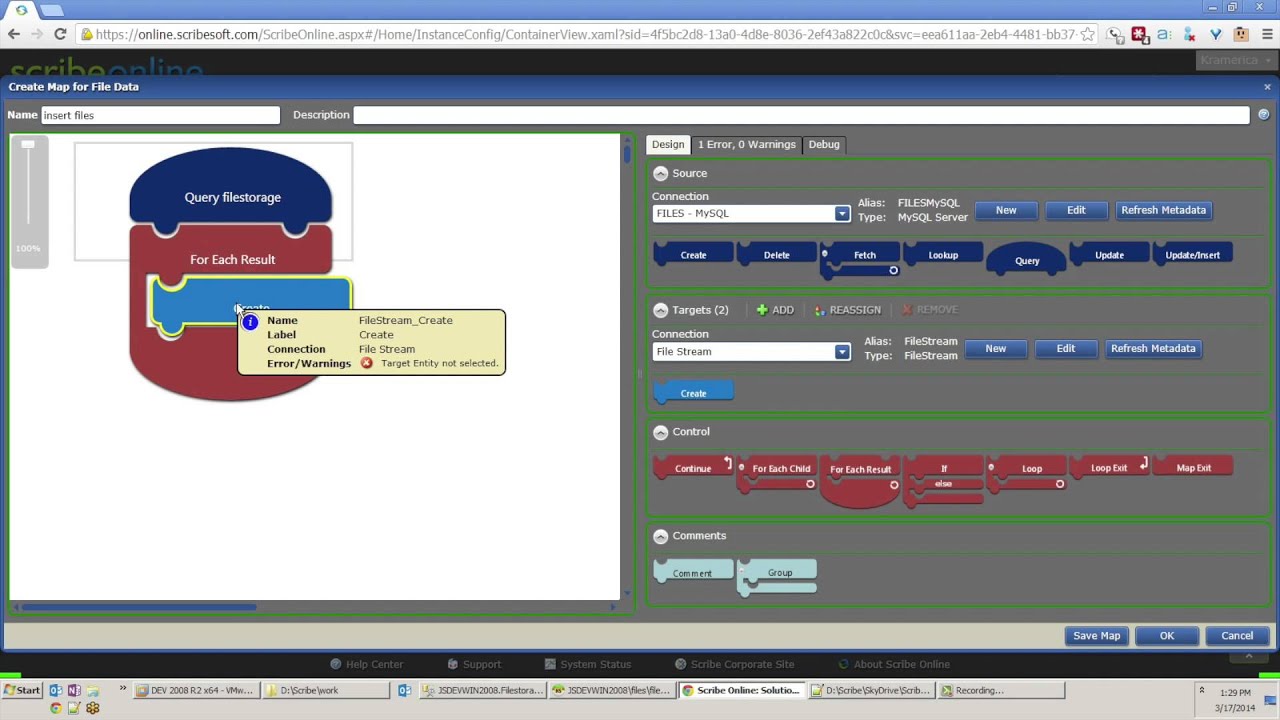The width and height of the screenshot is (1280, 720).
Task: Pick the Loop control block
Action: 1027,473
